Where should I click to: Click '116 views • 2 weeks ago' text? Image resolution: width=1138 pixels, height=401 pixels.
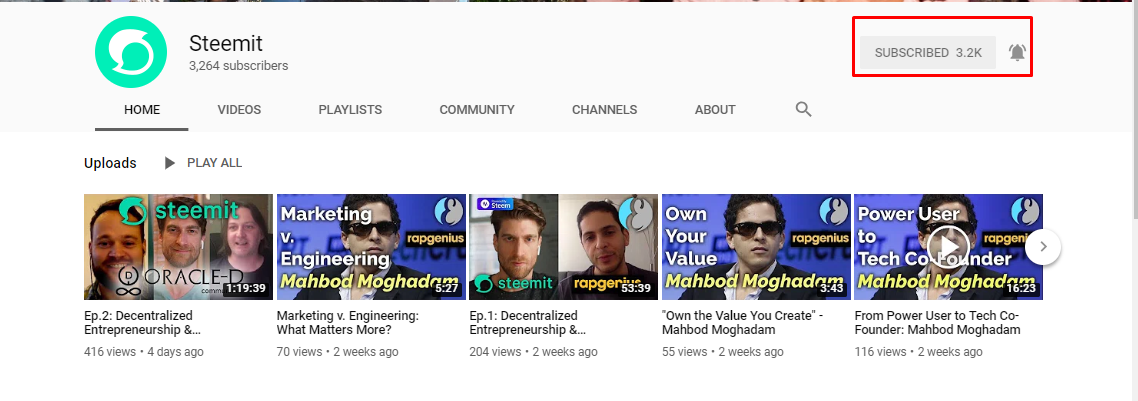(918, 352)
